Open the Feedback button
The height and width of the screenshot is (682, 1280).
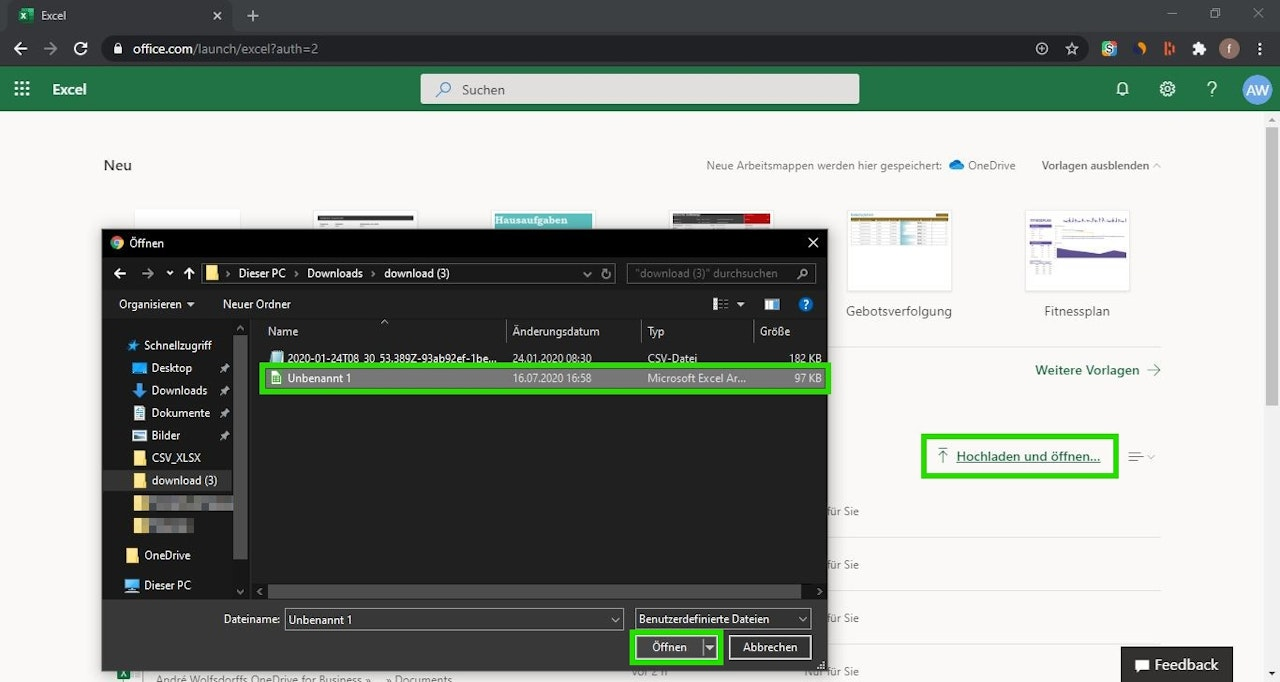[x=1177, y=665]
